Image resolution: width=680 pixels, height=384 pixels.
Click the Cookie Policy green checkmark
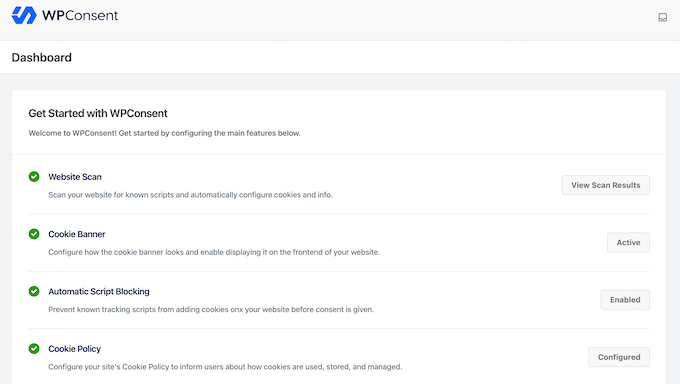pos(34,348)
